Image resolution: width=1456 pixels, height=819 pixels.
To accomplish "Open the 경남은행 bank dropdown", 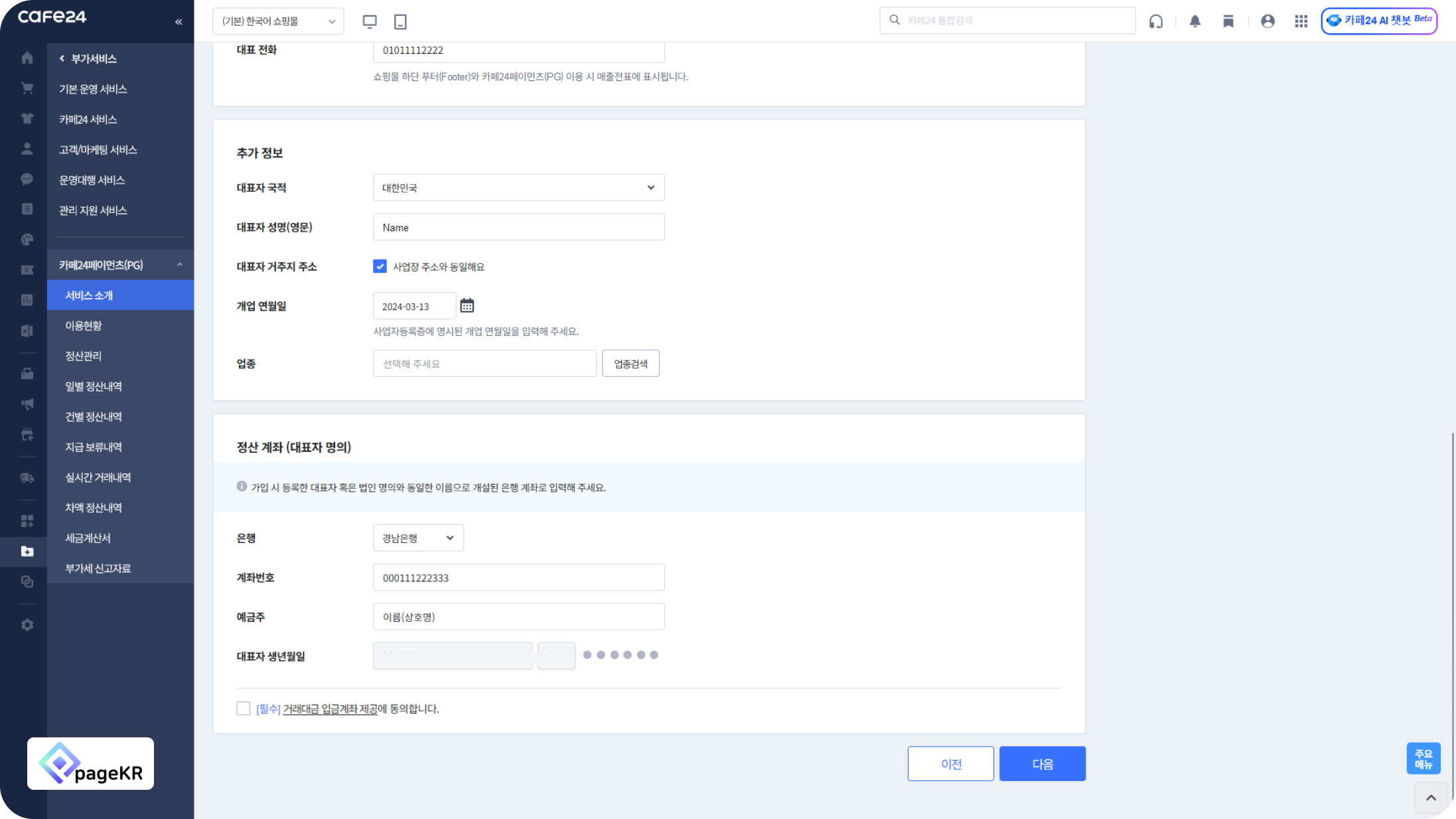I will (418, 538).
